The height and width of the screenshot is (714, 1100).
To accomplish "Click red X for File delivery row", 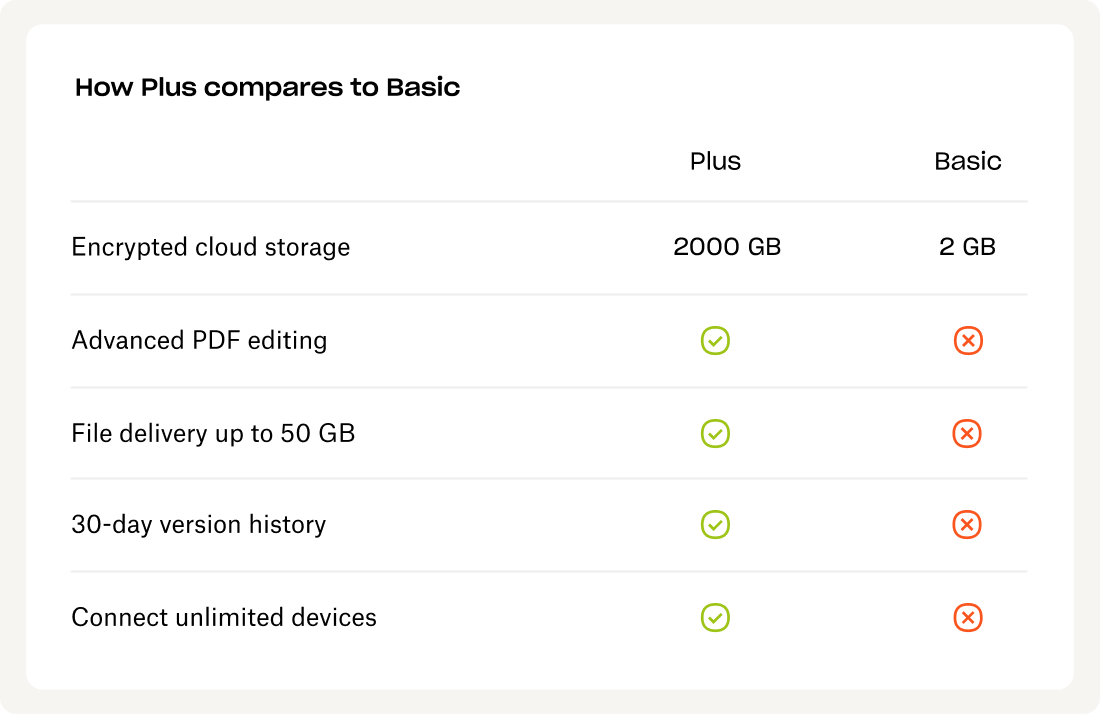I will [967, 433].
